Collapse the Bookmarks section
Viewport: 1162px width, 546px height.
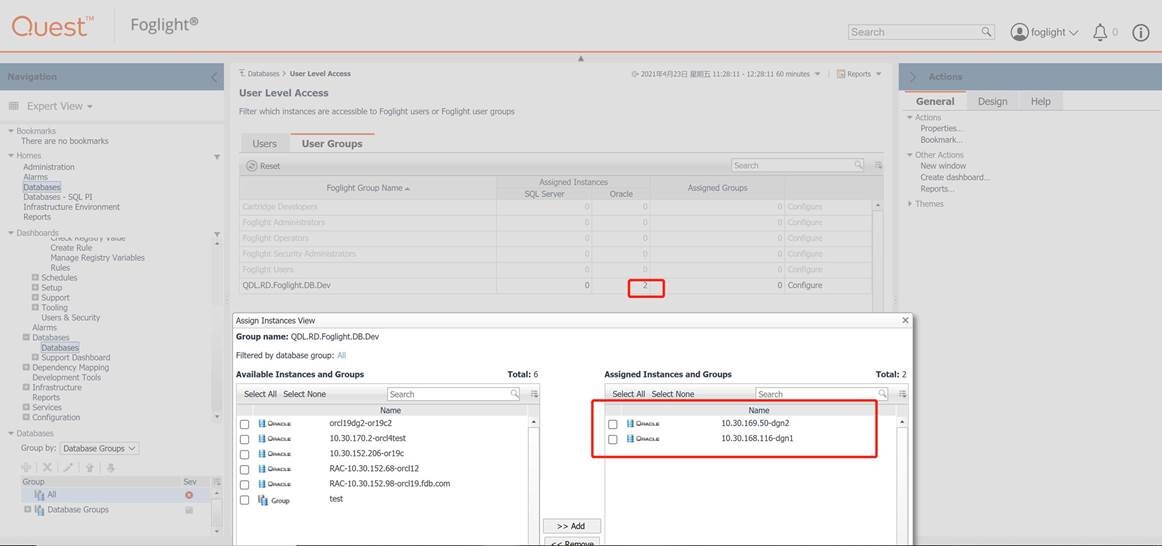11,131
